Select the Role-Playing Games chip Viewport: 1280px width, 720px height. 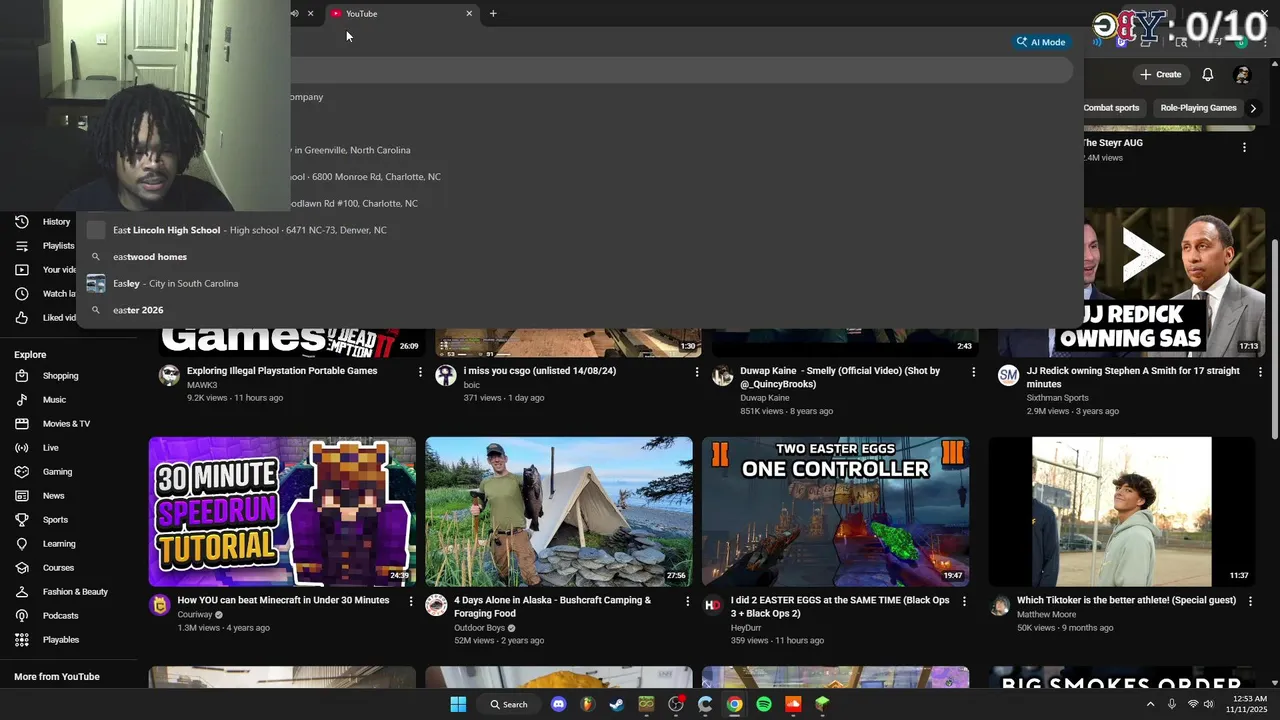tap(1198, 108)
